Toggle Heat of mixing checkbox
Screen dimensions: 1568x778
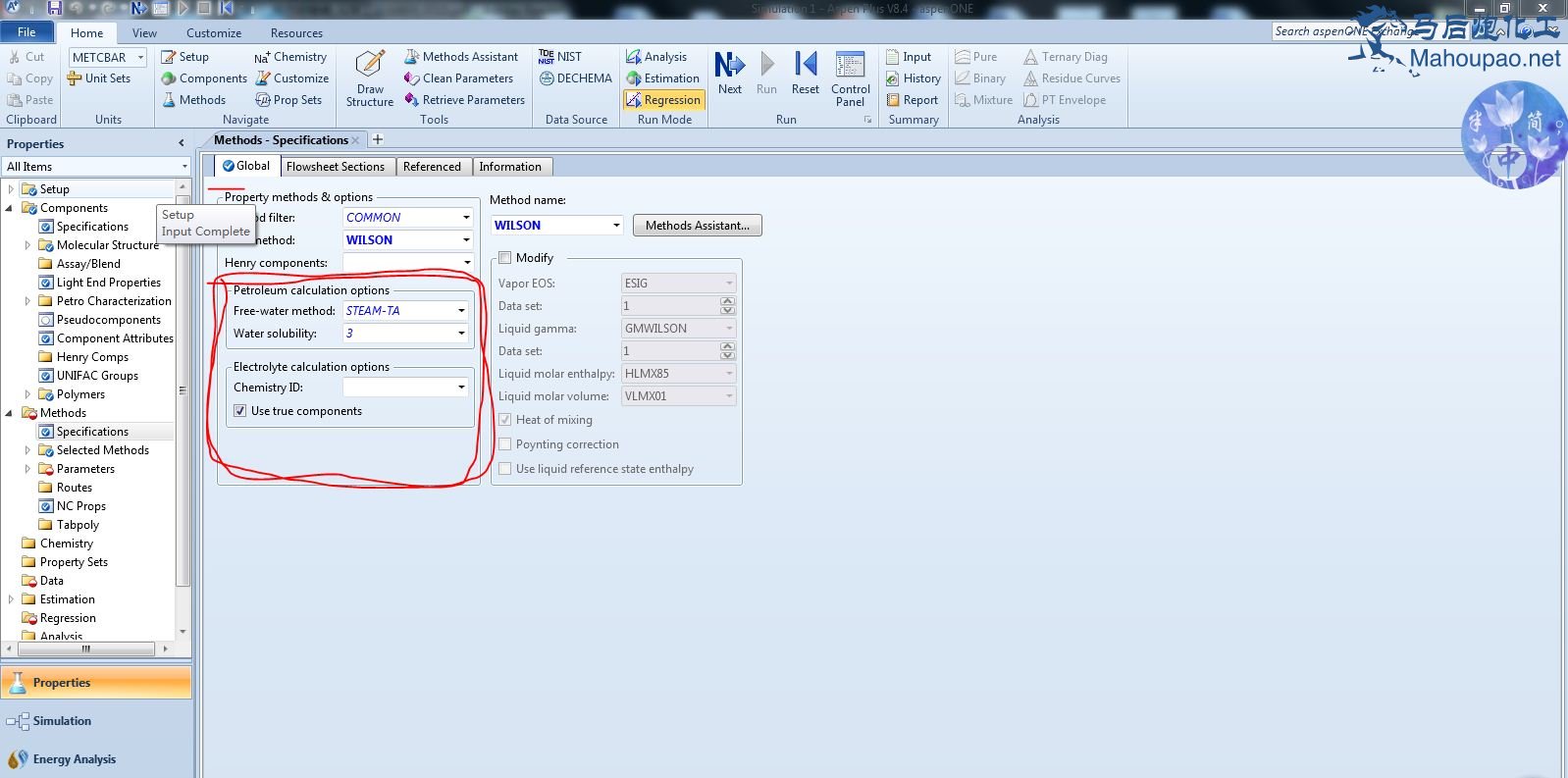[505, 420]
